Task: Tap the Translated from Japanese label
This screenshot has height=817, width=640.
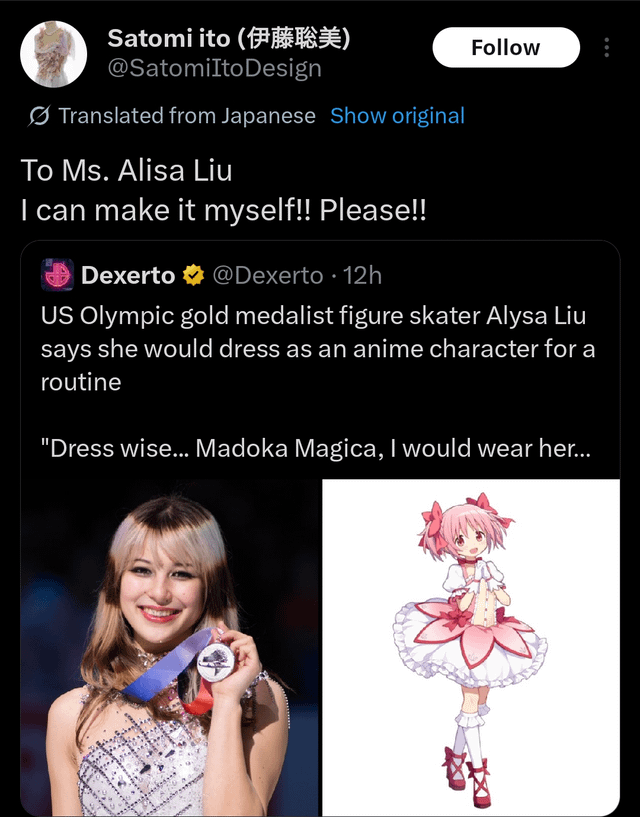Action: pos(187,116)
